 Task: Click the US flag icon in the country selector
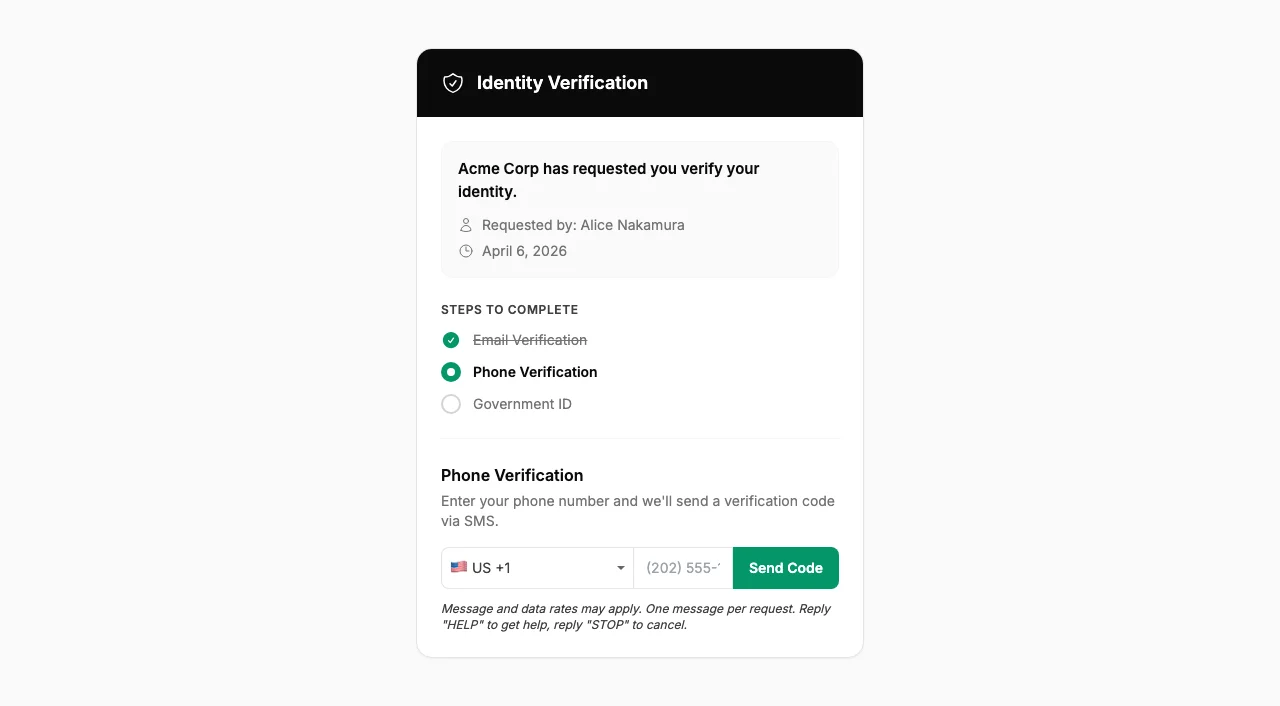459,566
